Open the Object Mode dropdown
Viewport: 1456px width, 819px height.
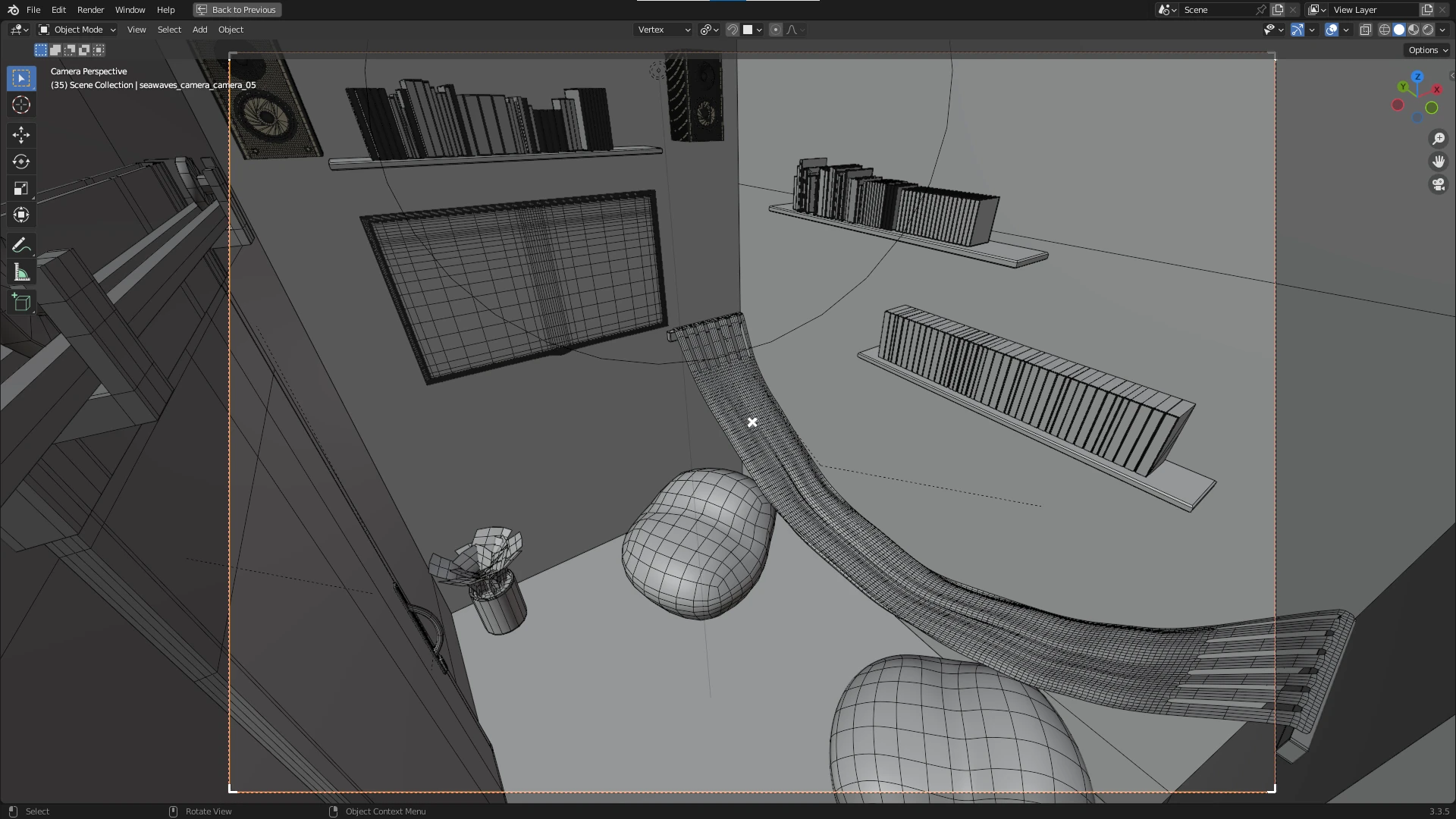[77, 30]
